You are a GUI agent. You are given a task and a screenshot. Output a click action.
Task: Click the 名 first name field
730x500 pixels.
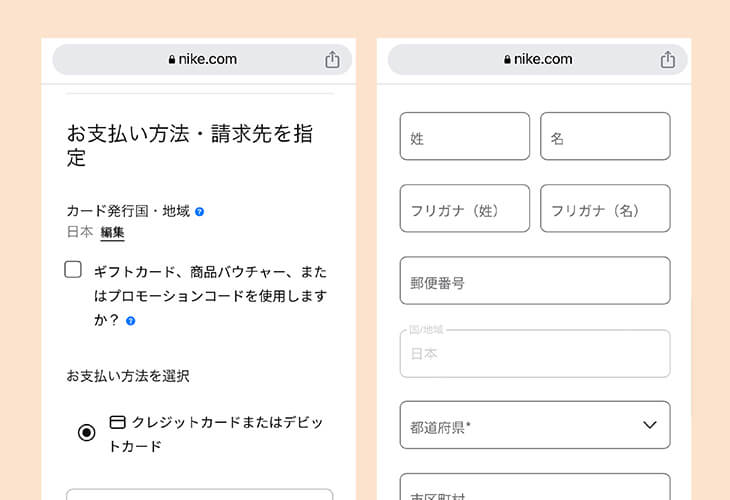[605, 137]
